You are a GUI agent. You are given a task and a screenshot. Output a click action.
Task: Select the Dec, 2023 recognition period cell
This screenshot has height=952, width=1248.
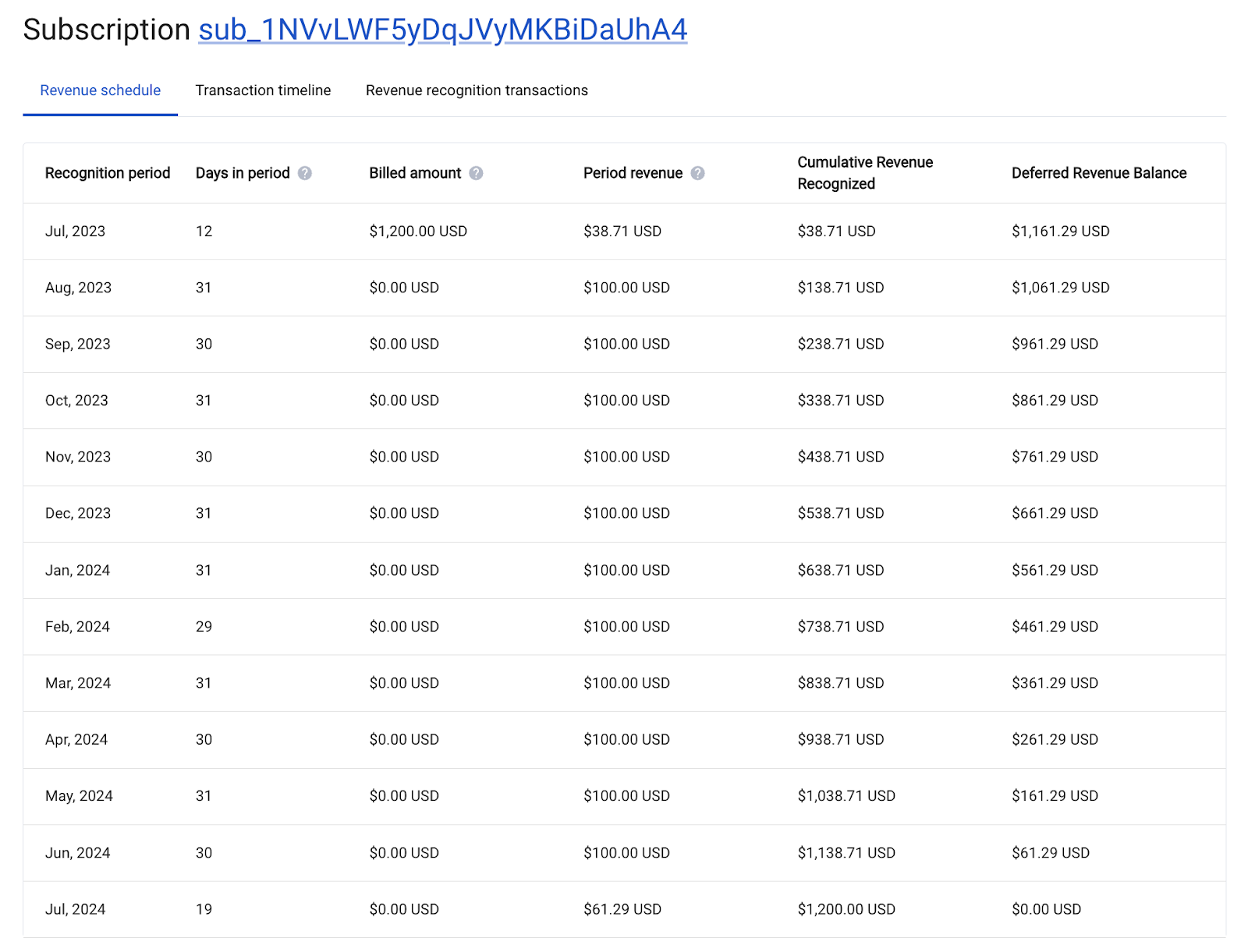(78, 513)
